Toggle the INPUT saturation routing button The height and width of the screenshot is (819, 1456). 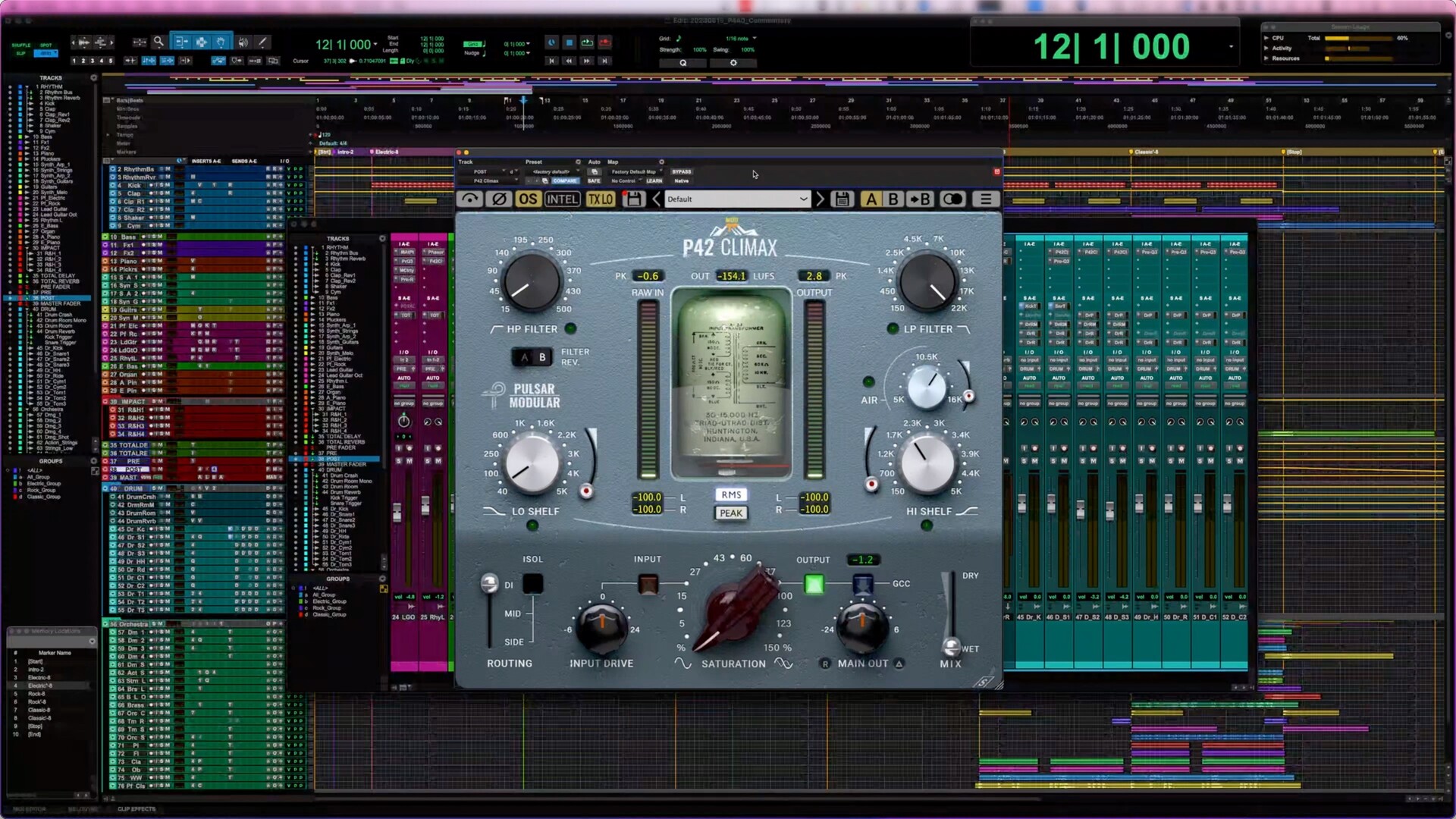(648, 584)
